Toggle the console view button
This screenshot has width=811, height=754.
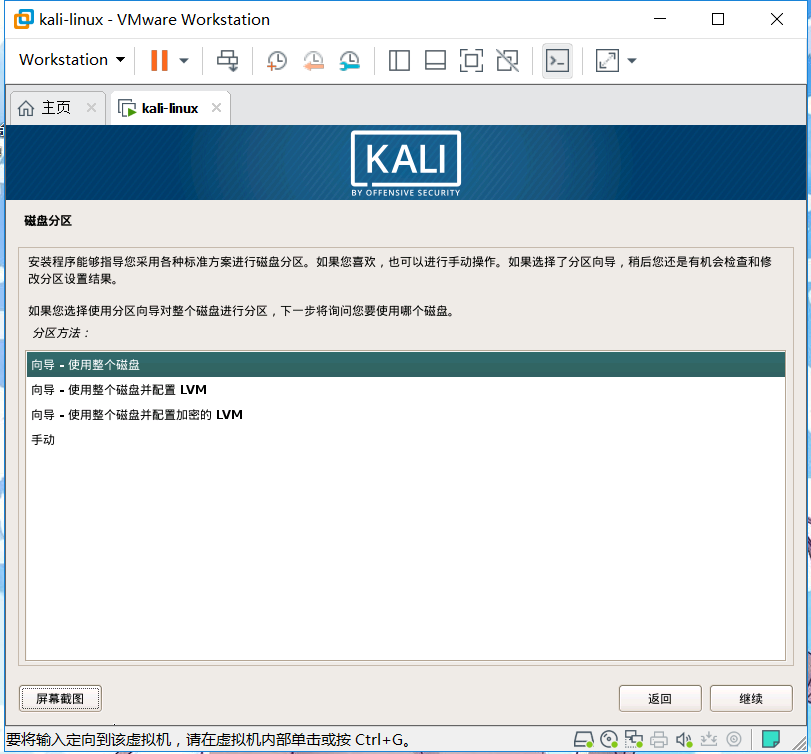pos(557,61)
